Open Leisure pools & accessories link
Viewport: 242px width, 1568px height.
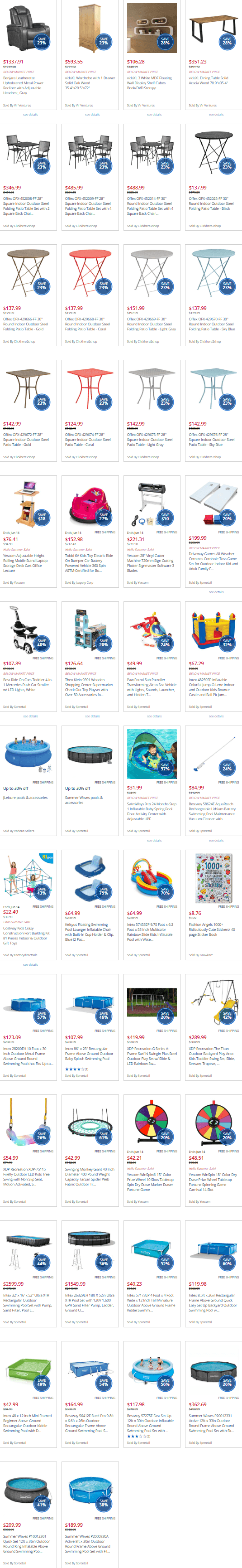[x=25, y=798]
